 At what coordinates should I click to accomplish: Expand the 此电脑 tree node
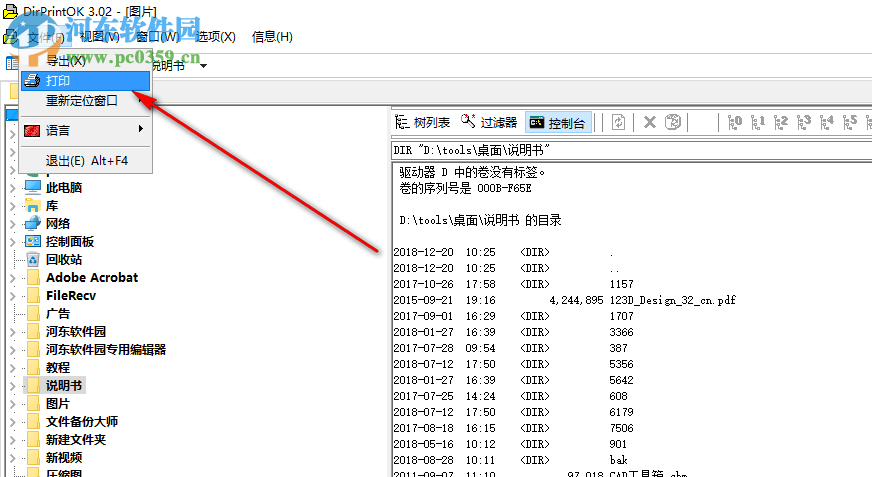[x=13, y=188]
